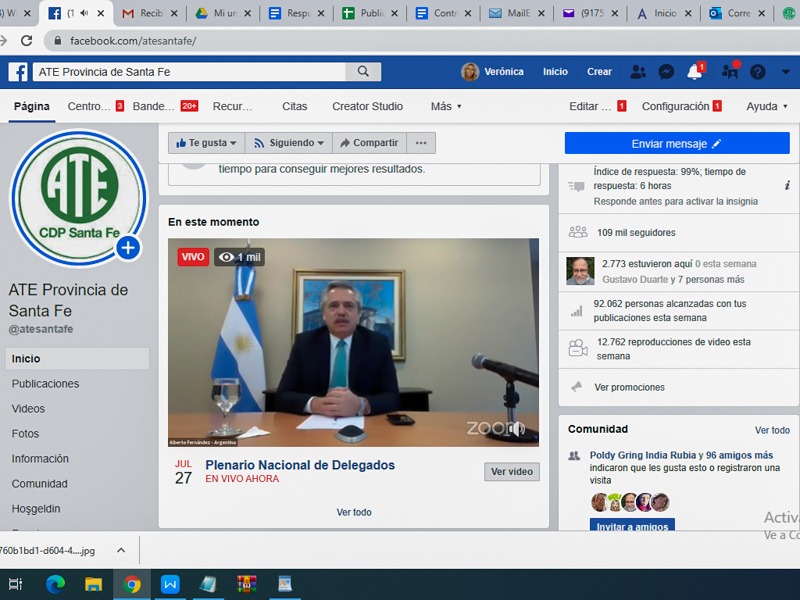Expand the Más menu

[446, 106]
